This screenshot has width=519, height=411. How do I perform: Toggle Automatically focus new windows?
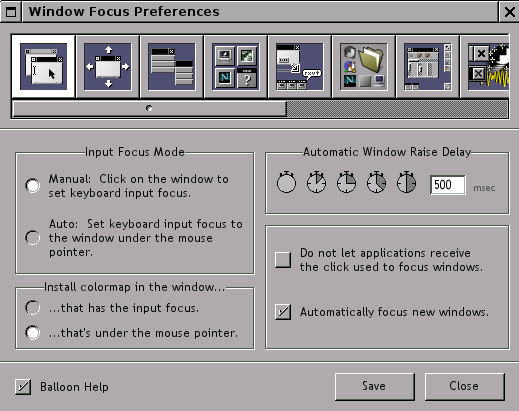pyautogui.click(x=283, y=312)
